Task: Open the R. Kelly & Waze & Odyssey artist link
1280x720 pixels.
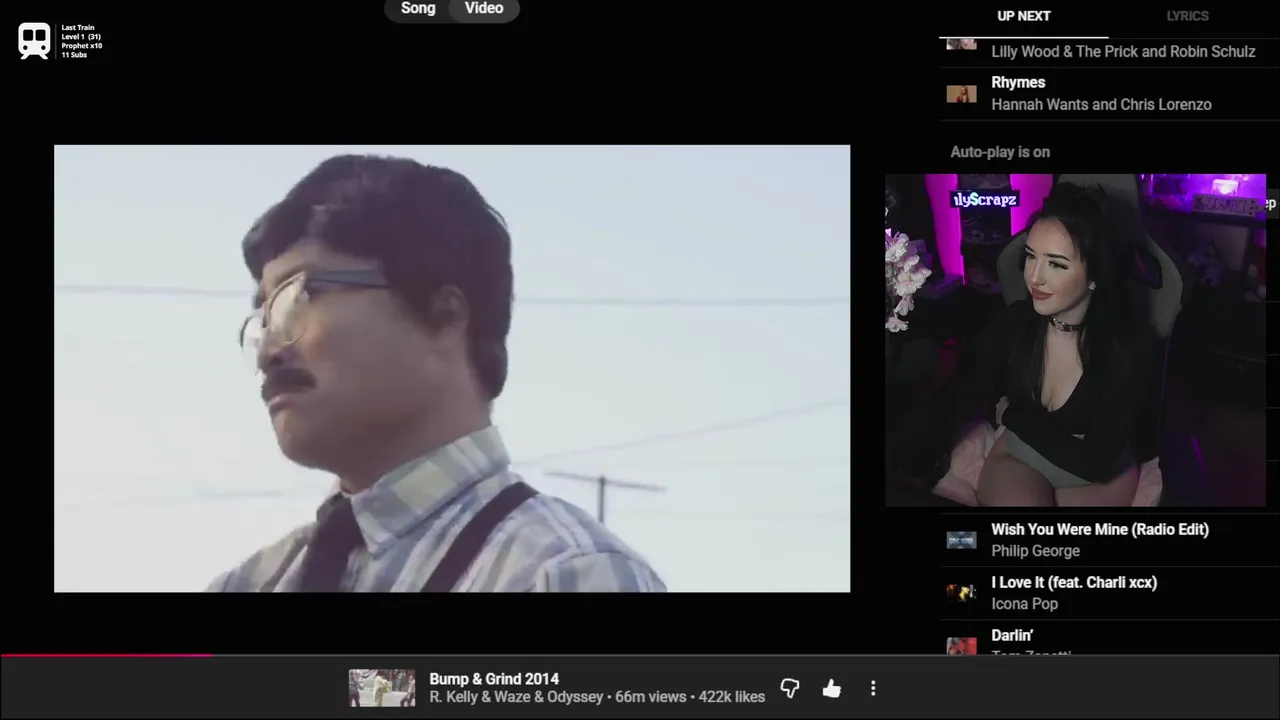Action: click(516, 697)
